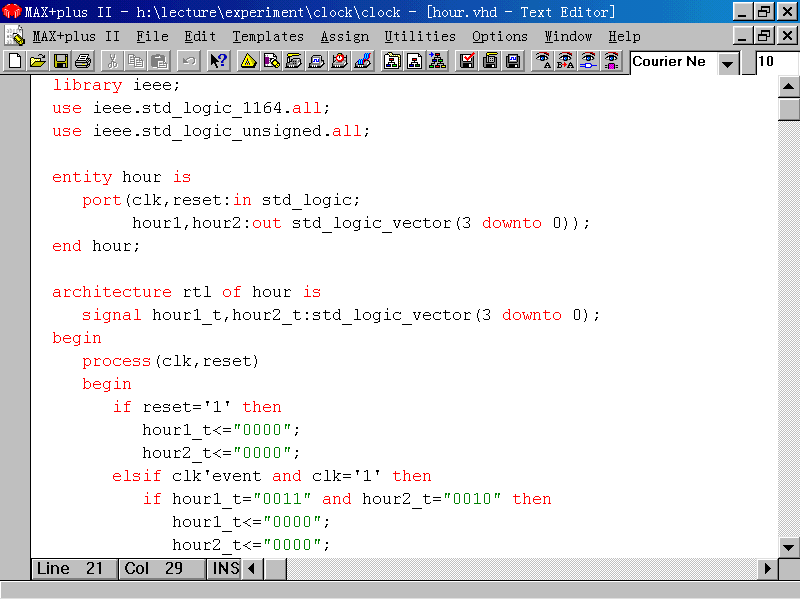This screenshot has height=600, width=800.
Task: Click the rightmost eye toolbar icon
Action: (611, 61)
